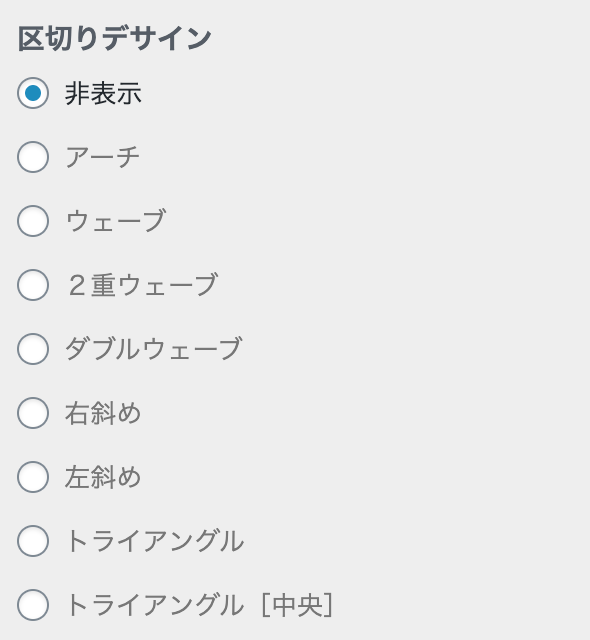Click the blue dot of selected radio
This screenshot has height=640, width=590.
coord(33,93)
